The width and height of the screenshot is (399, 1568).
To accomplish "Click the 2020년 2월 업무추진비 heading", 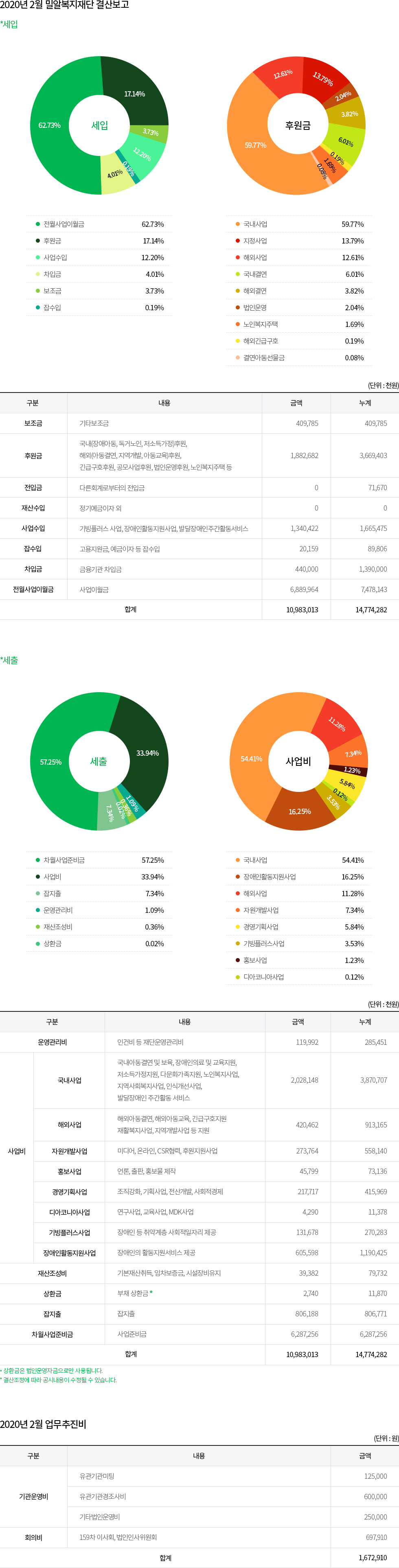I will tap(43, 1424).
